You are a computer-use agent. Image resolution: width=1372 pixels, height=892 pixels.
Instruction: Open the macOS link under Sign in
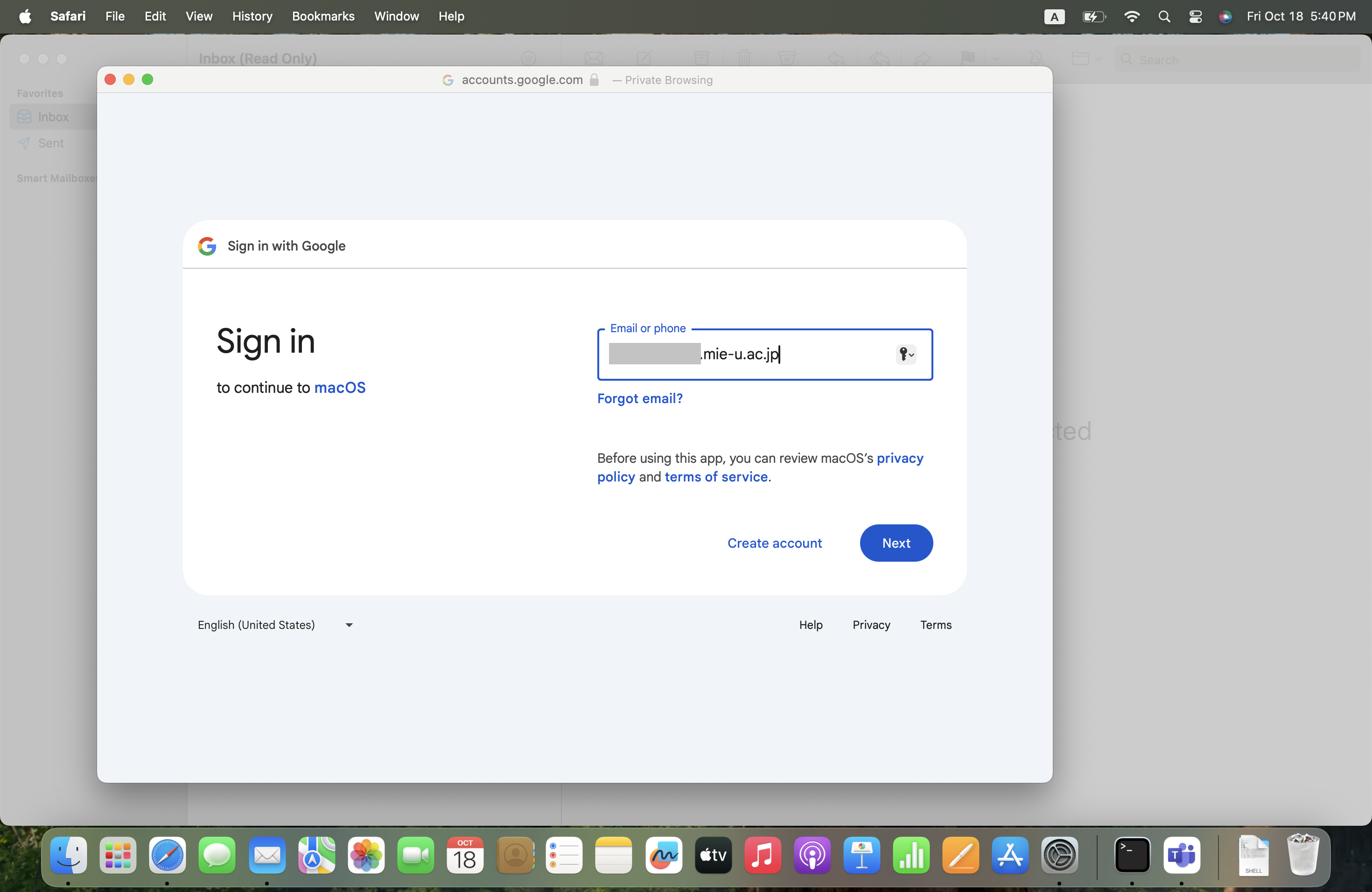340,387
